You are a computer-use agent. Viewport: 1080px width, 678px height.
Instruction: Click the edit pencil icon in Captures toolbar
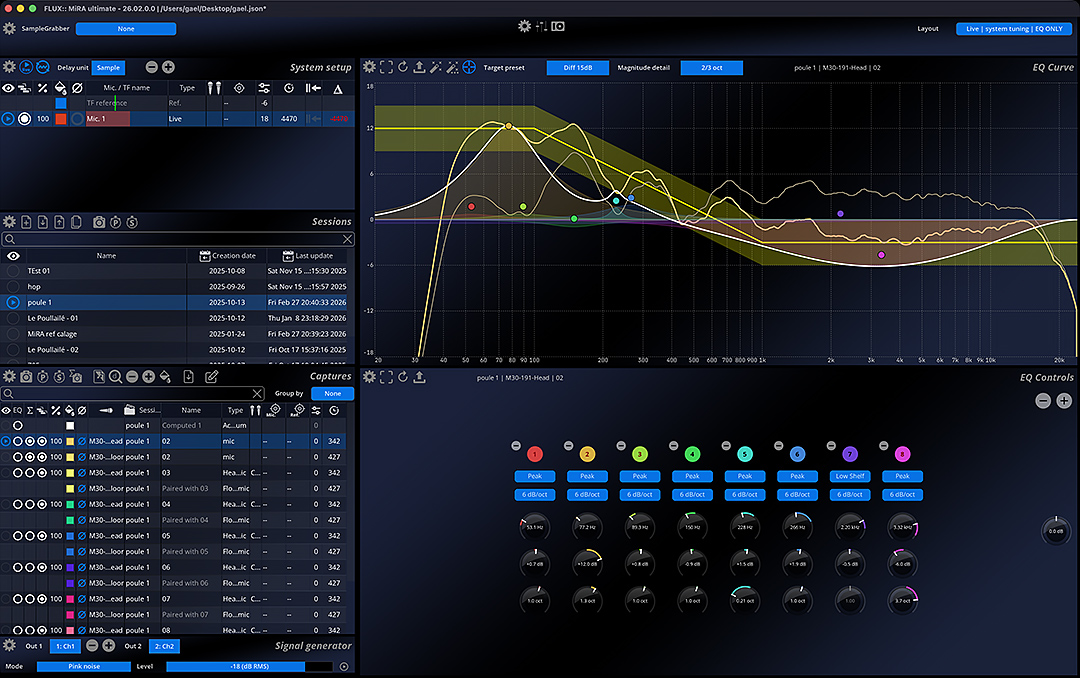(x=211, y=377)
